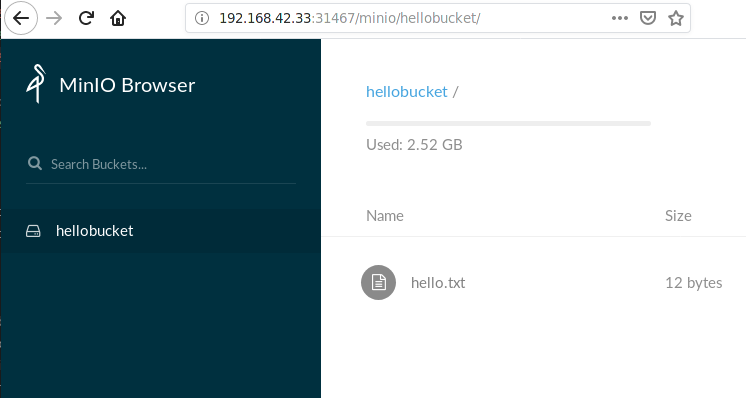Open hellobucket from the bucket list
The image size is (746, 398).
tap(94, 231)
